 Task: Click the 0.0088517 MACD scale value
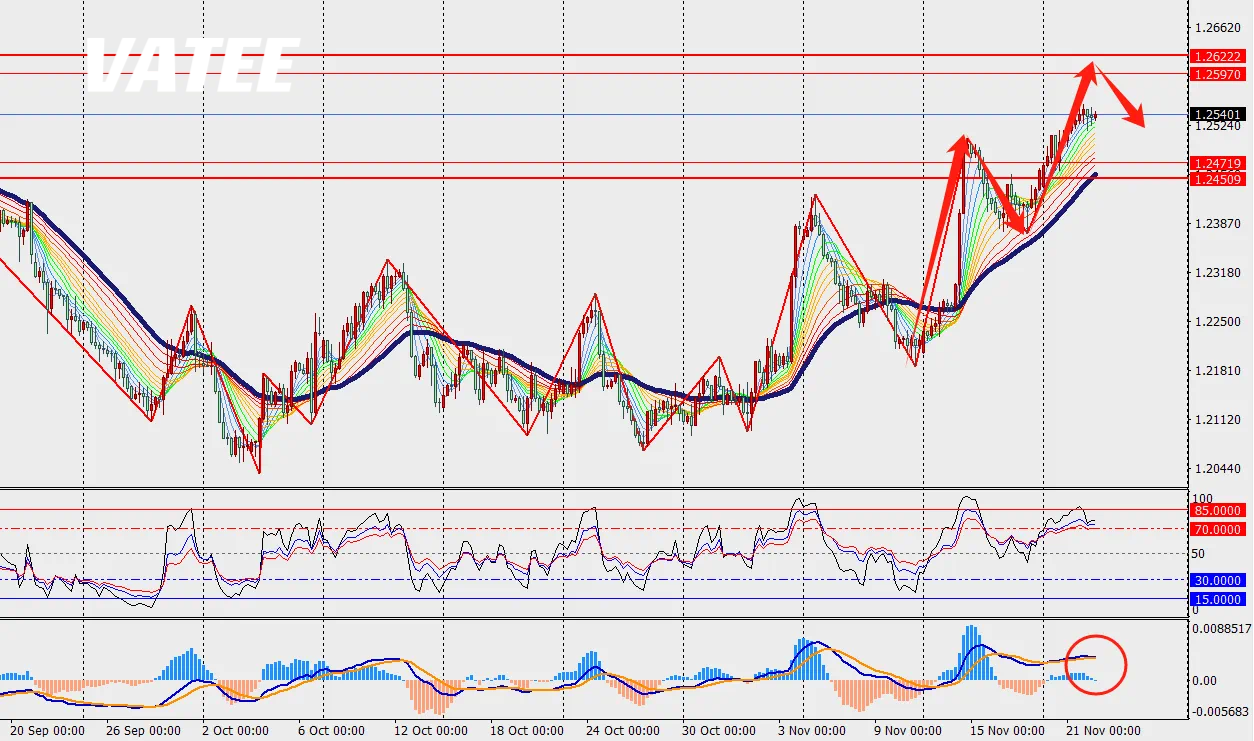[1222, 629]
